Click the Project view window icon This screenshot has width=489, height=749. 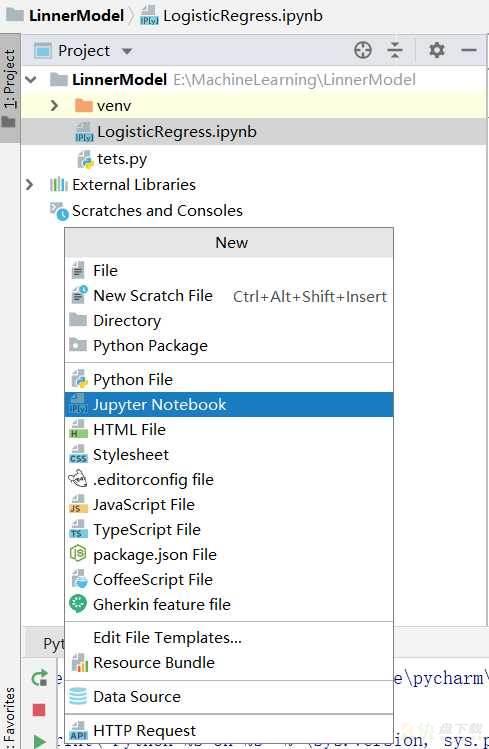(43, 50)
